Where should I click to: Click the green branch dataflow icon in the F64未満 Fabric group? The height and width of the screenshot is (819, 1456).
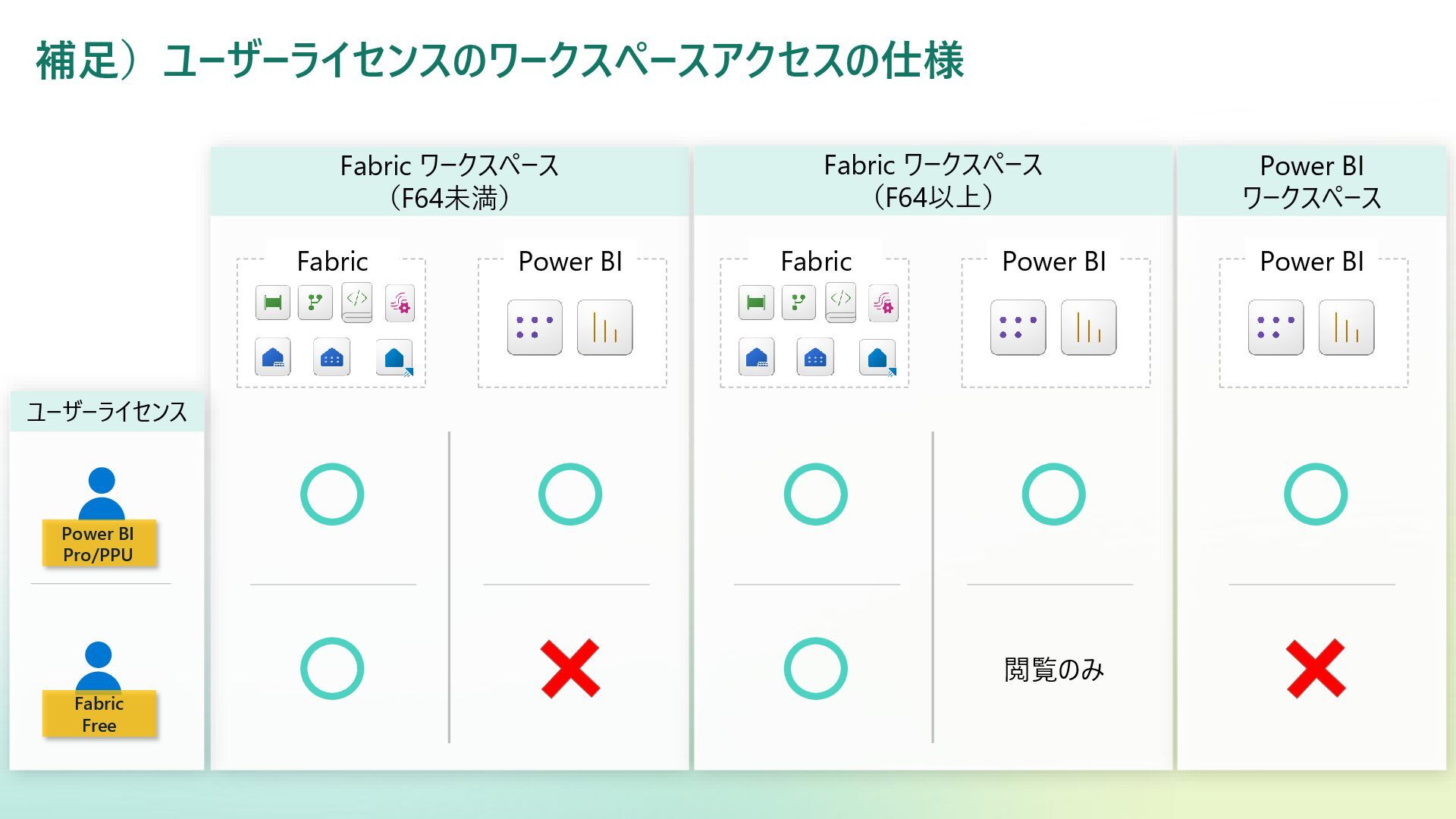pos(315,303)
